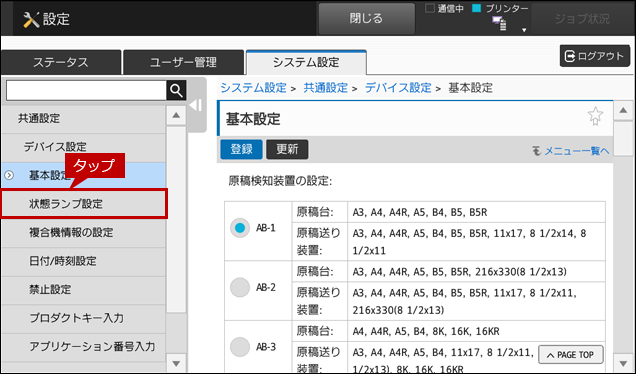Click the 閉じる button
Viewport: 636px width, 374px height.
click(366, 19)
